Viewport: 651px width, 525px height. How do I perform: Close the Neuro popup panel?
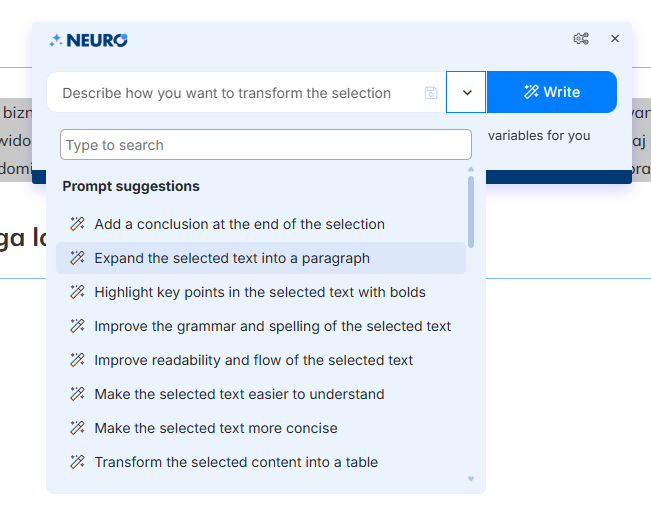click(615, 39)
